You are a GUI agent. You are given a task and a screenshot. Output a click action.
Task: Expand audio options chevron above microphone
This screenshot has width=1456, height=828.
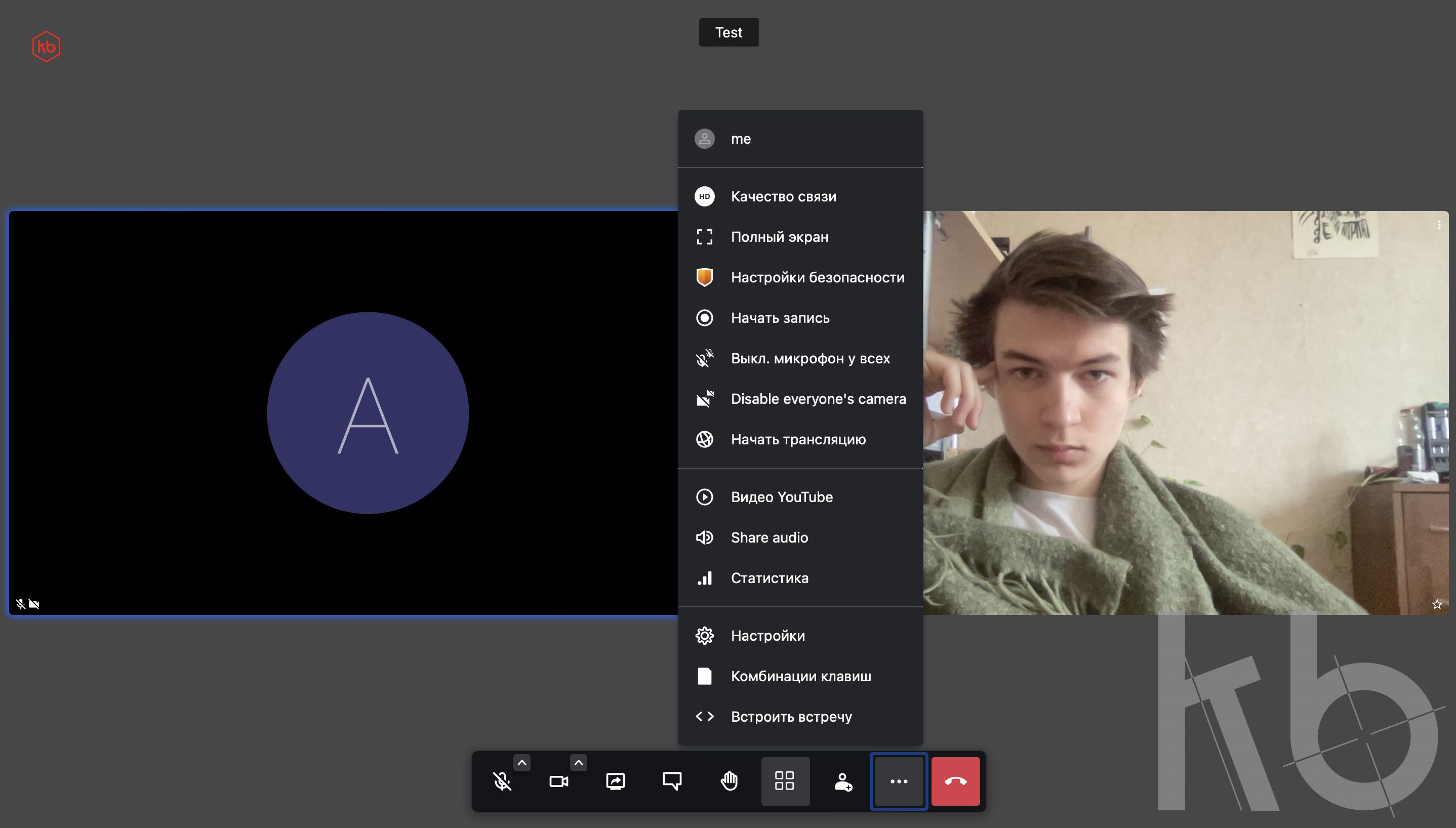click(522, 763)
